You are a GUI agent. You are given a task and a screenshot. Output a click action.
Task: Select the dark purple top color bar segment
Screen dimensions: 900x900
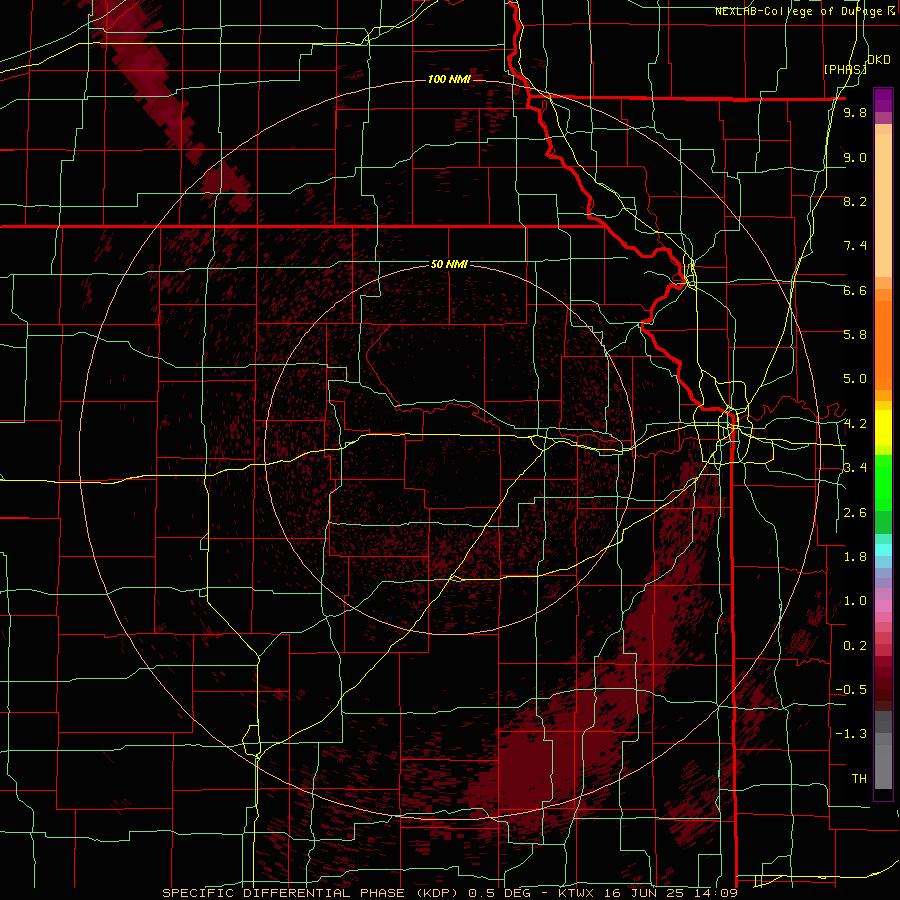pyautogui.click(x=883, y=100)
